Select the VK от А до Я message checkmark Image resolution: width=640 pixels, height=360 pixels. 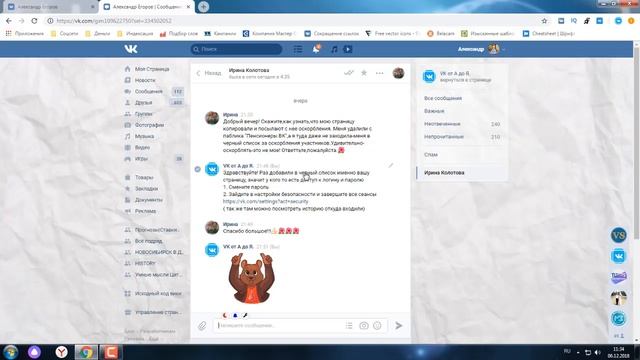tap(198, 169)
